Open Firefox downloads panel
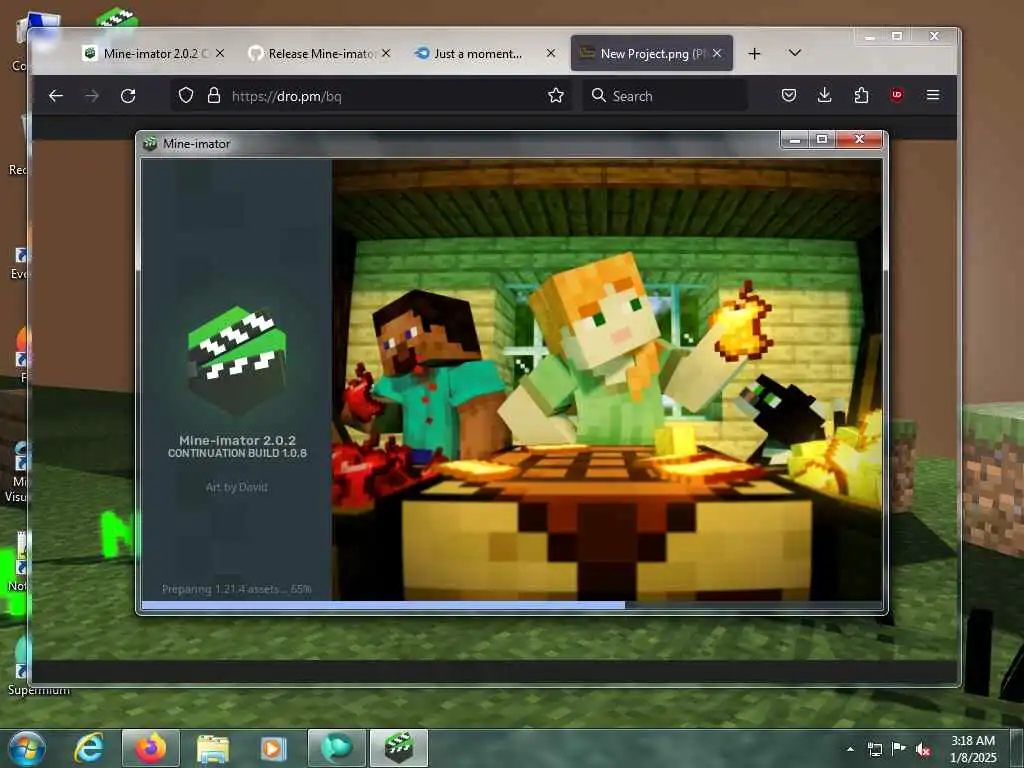The width and height of the screenshot is (1024, 768). 825,96
